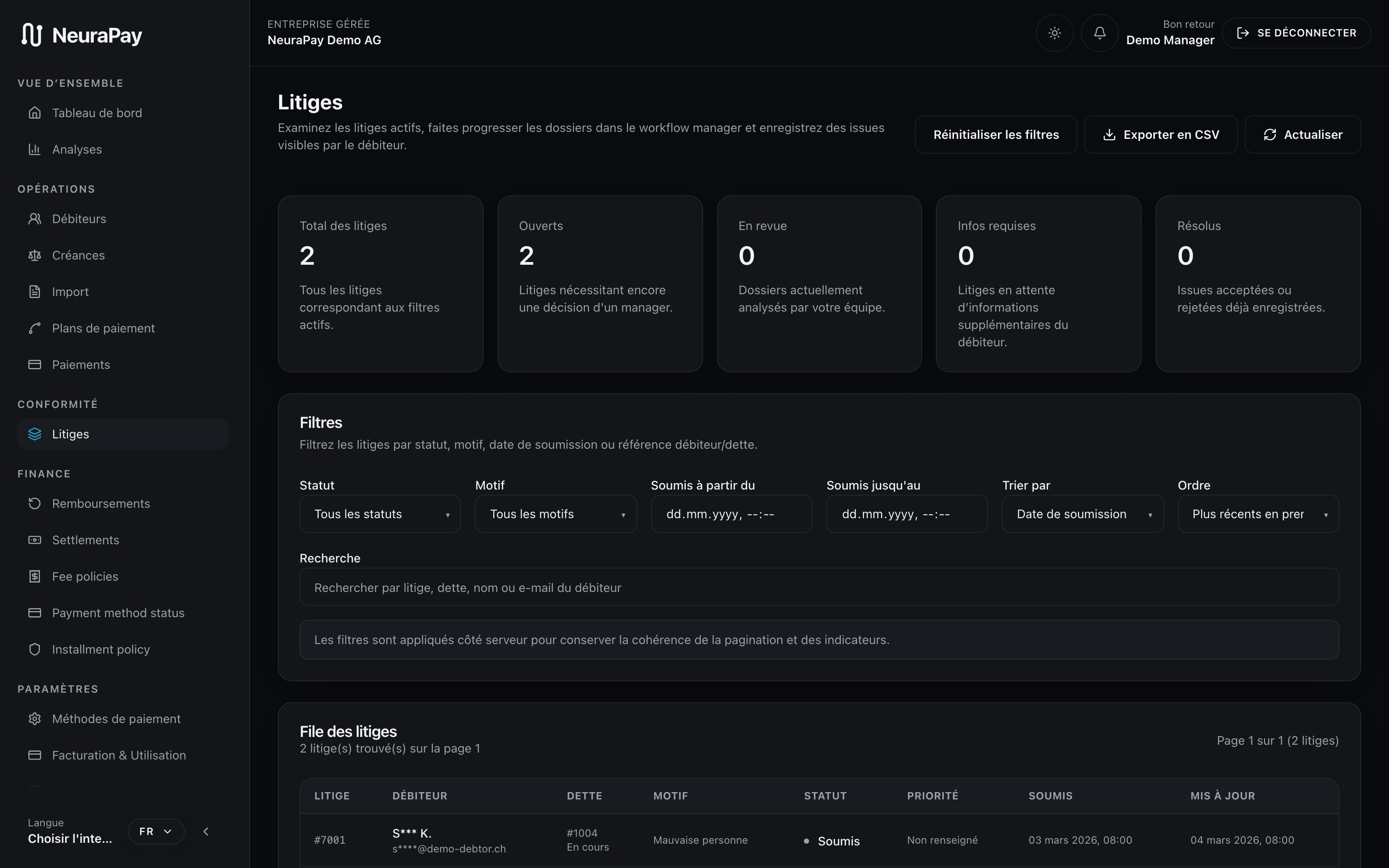
Task: Click the Ouverts summary card
Action: click(600, 283)
